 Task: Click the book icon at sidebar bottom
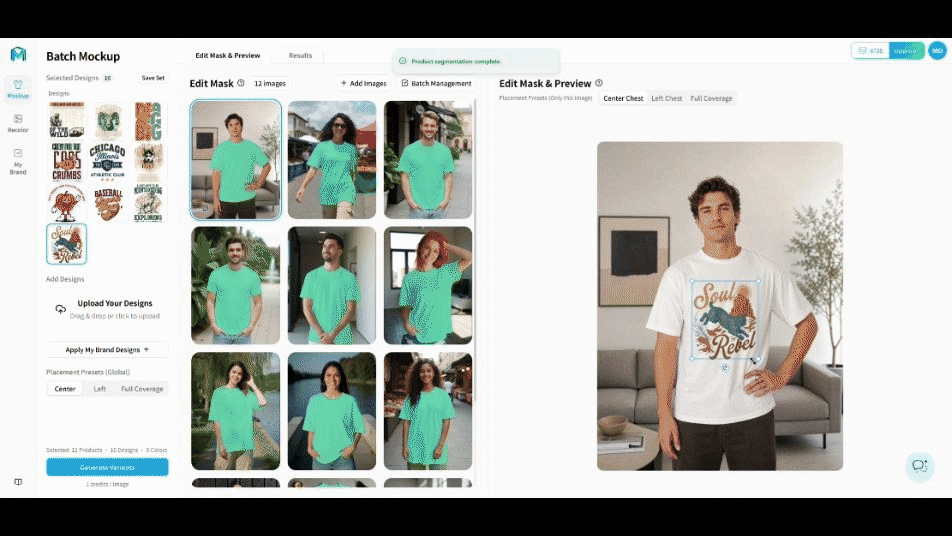(x=18, y=482)
